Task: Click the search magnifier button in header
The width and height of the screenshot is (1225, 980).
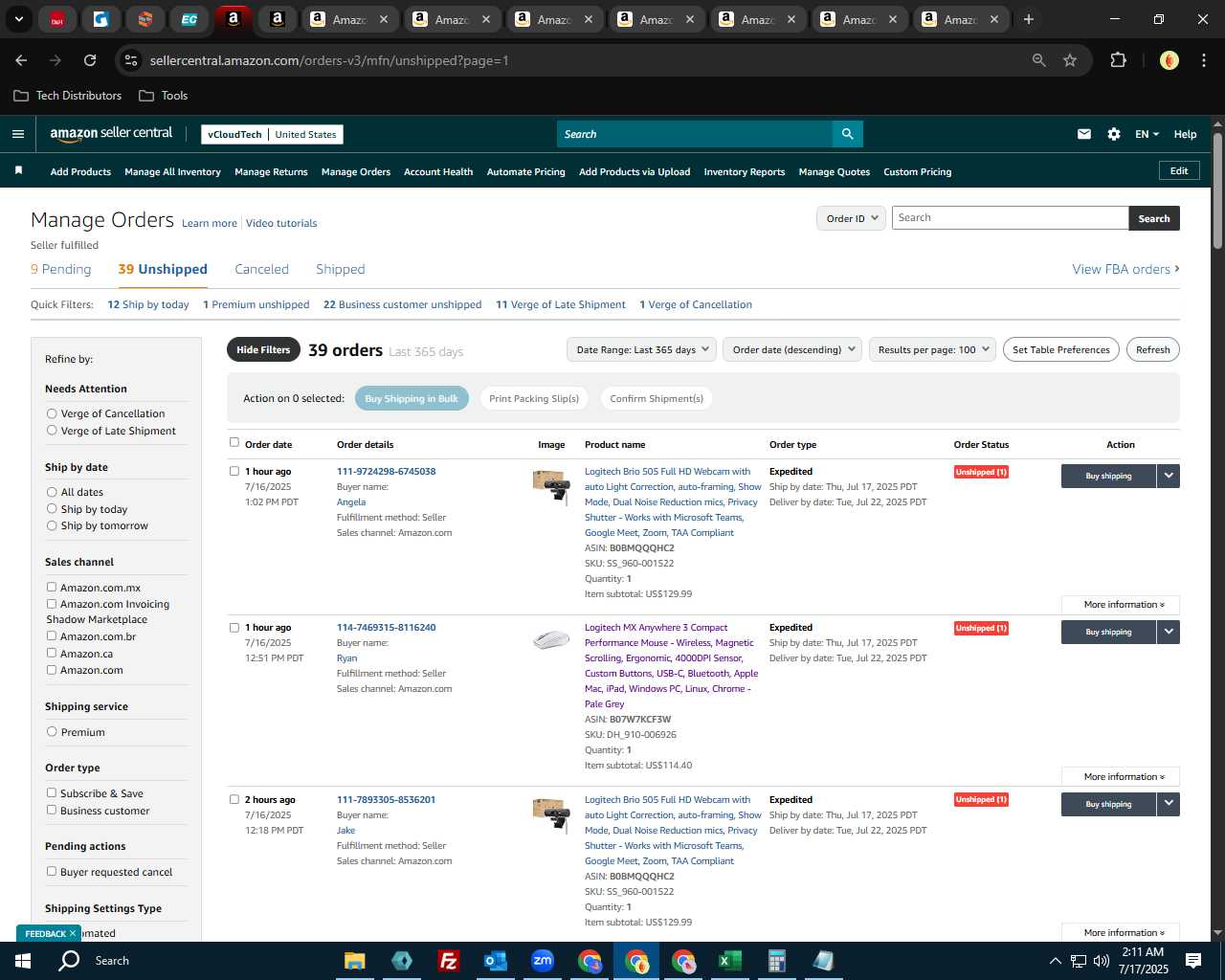Action: coord(847,134)
